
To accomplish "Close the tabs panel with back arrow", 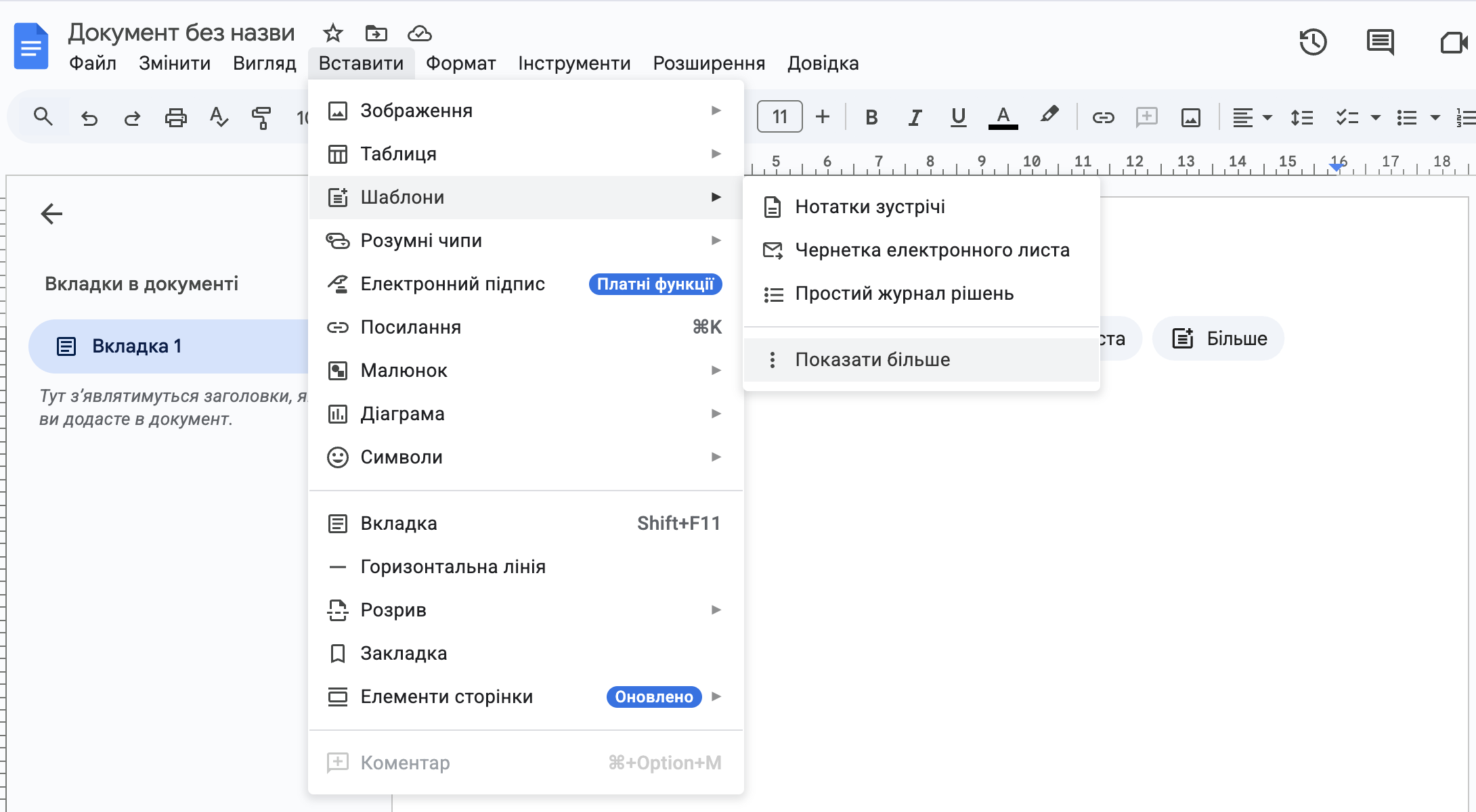I will [x=51, y=214].
